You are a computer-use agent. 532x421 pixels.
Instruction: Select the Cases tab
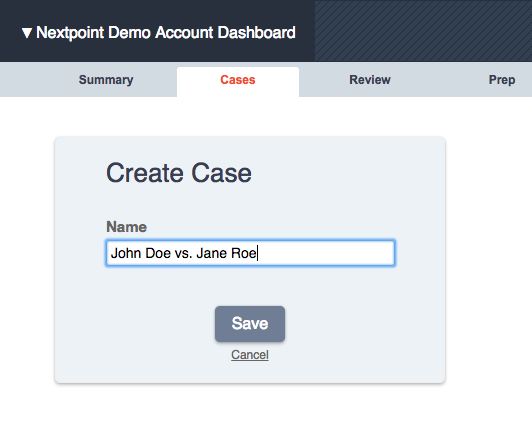[x=238, y=82]
